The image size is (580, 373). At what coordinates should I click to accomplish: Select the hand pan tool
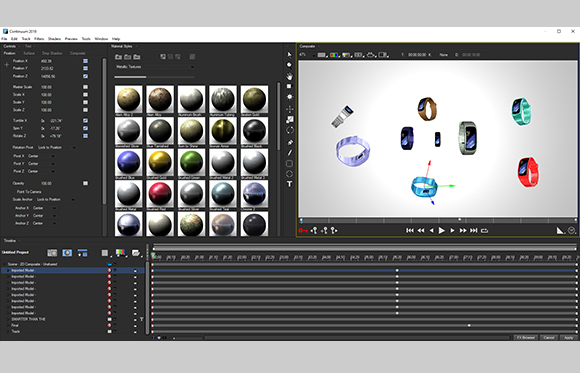click(x=289, y=76)
